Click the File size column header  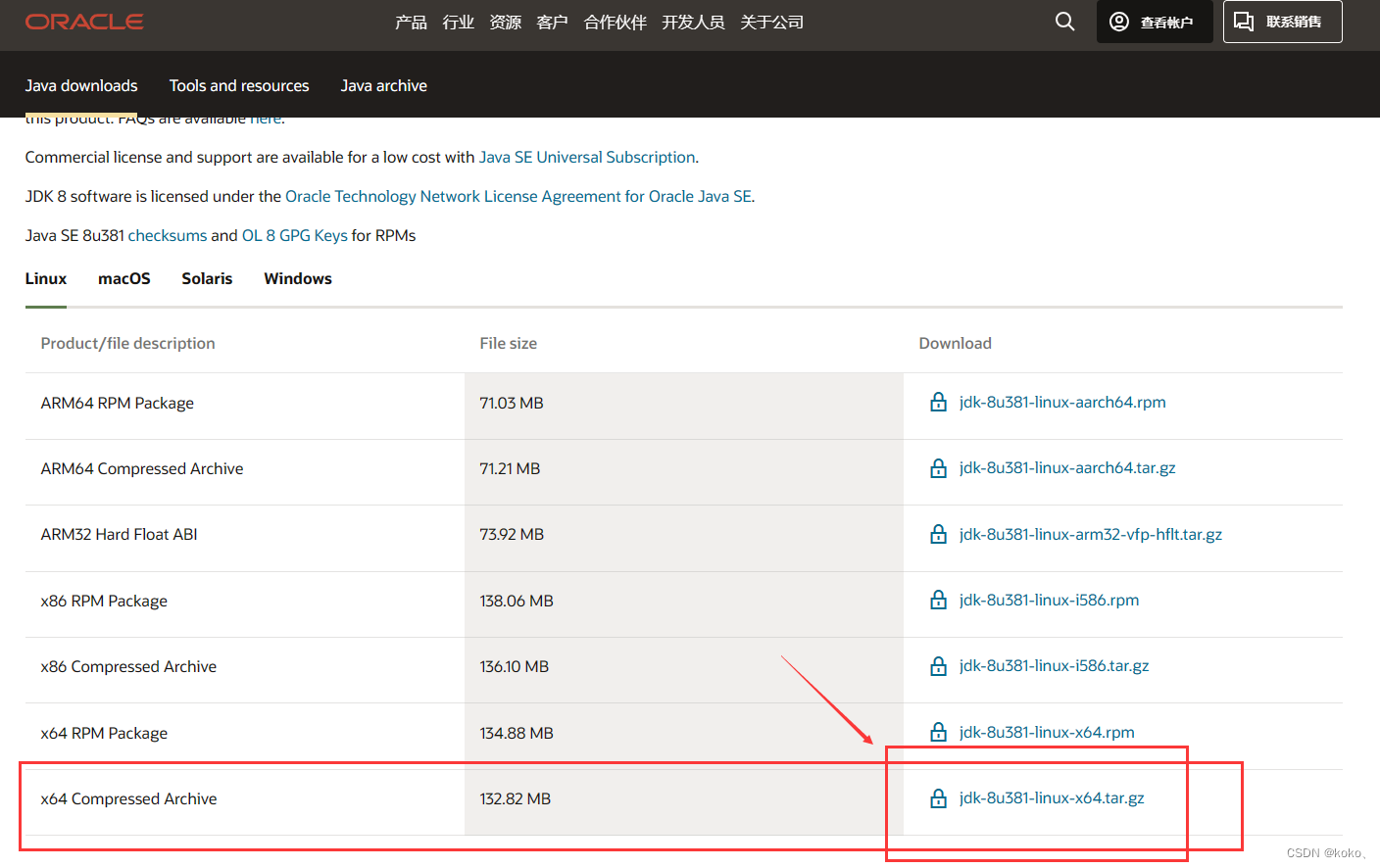pos(509,343)
